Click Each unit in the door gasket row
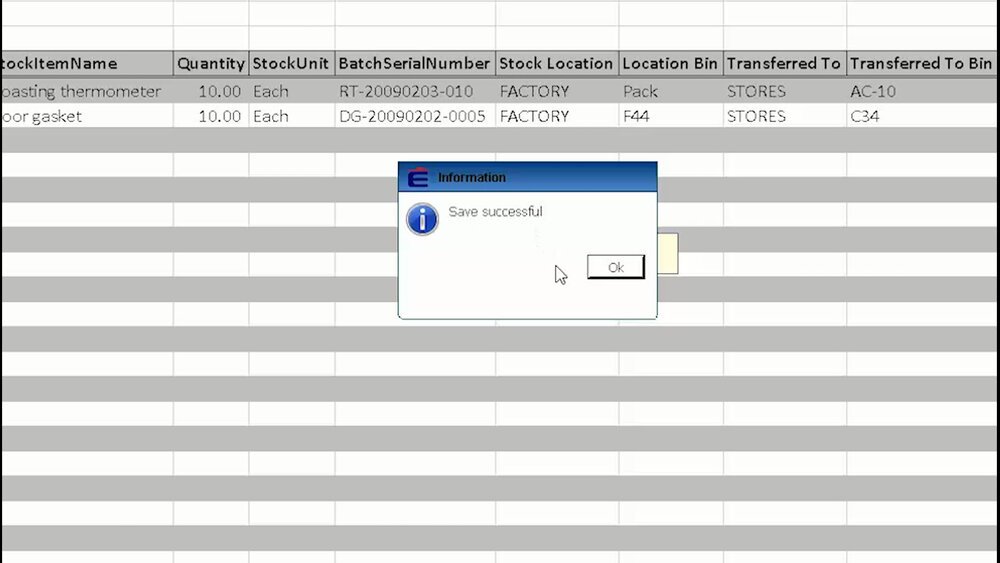The width and height of the screenshot is (1000, 563). 291,116
